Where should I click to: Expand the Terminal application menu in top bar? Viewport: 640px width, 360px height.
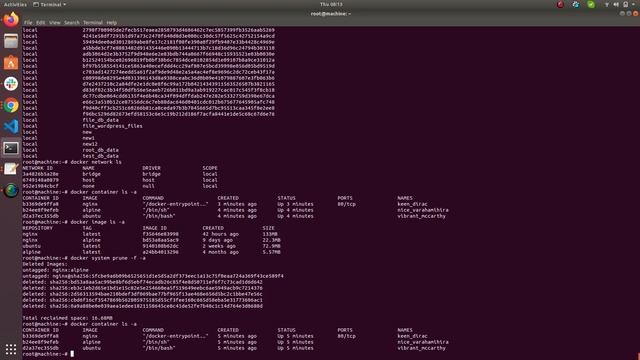pos(49,4)
